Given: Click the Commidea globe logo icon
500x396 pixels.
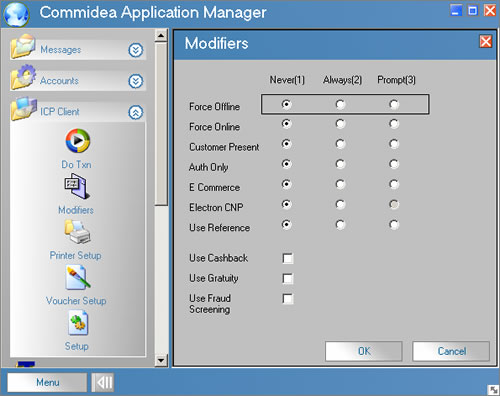Looking at the screenshot, I should [x=16, y=14].
